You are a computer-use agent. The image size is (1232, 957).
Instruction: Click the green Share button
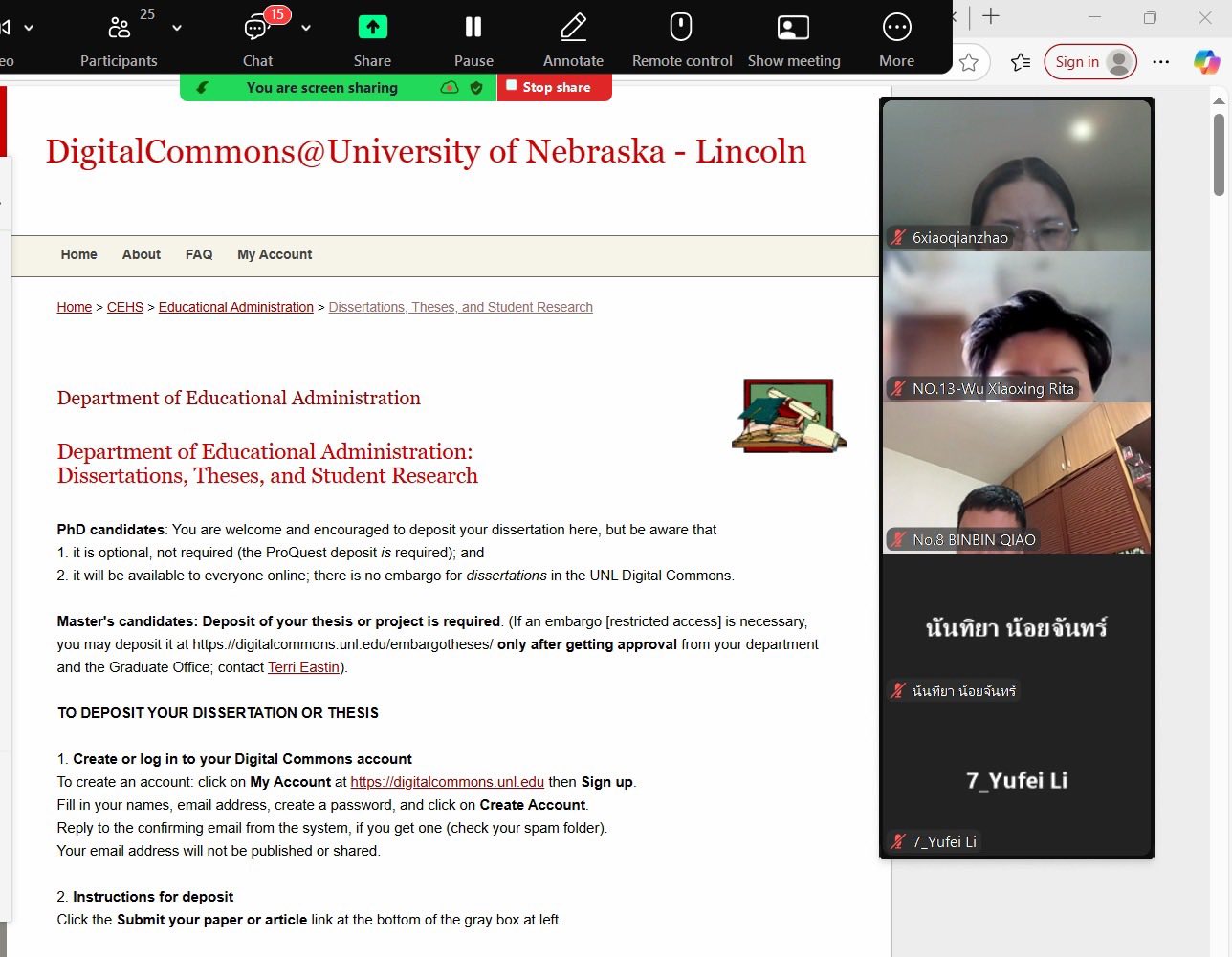372,38
